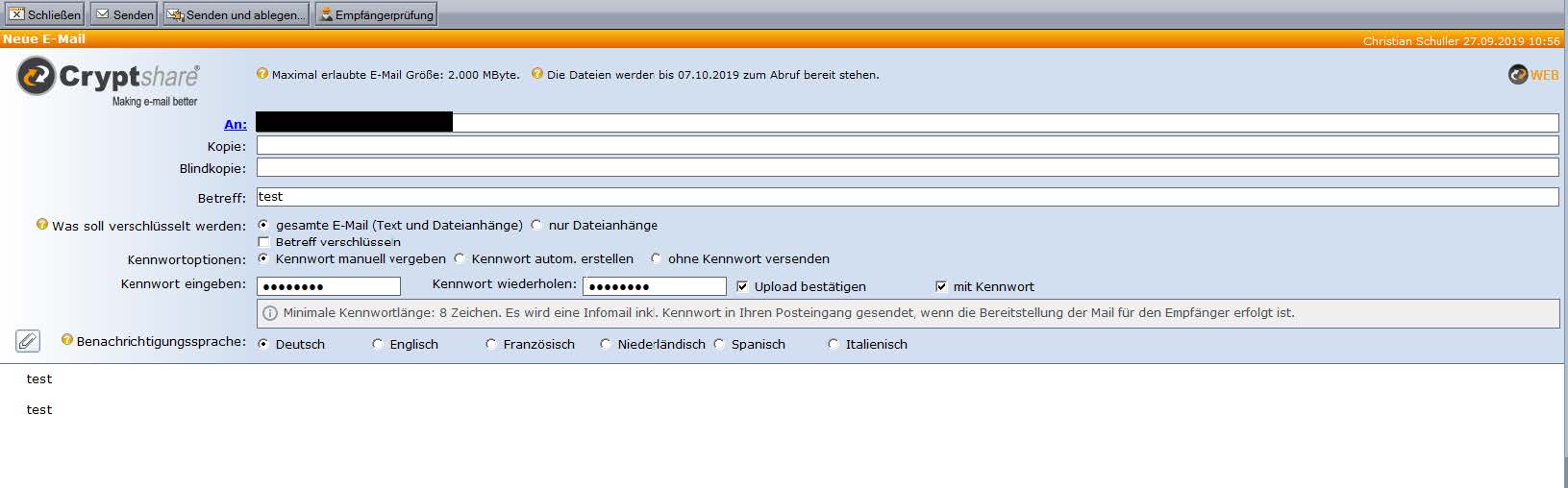
Task: Click 'Senden und ablegen...' button
Action: (236, 14)
